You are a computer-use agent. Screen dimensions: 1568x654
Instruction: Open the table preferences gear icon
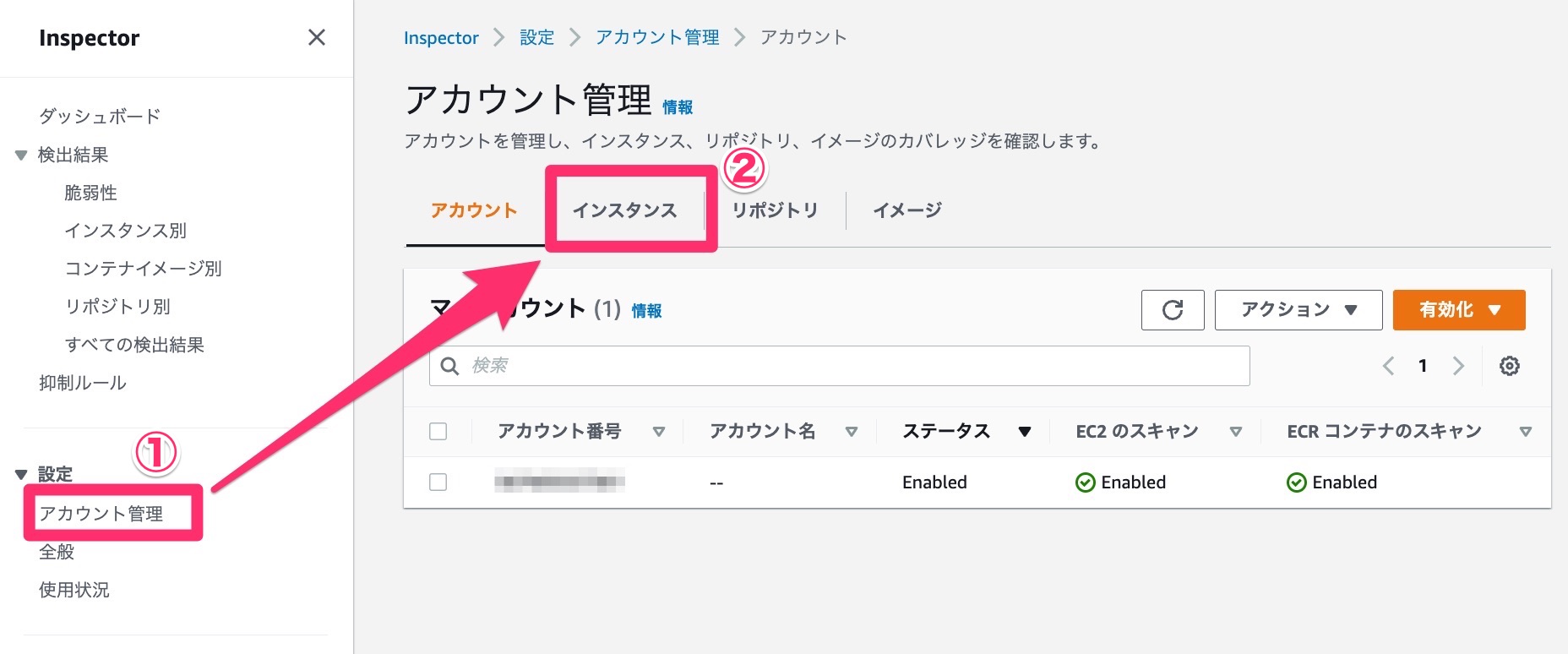(x=1510, y=365)
